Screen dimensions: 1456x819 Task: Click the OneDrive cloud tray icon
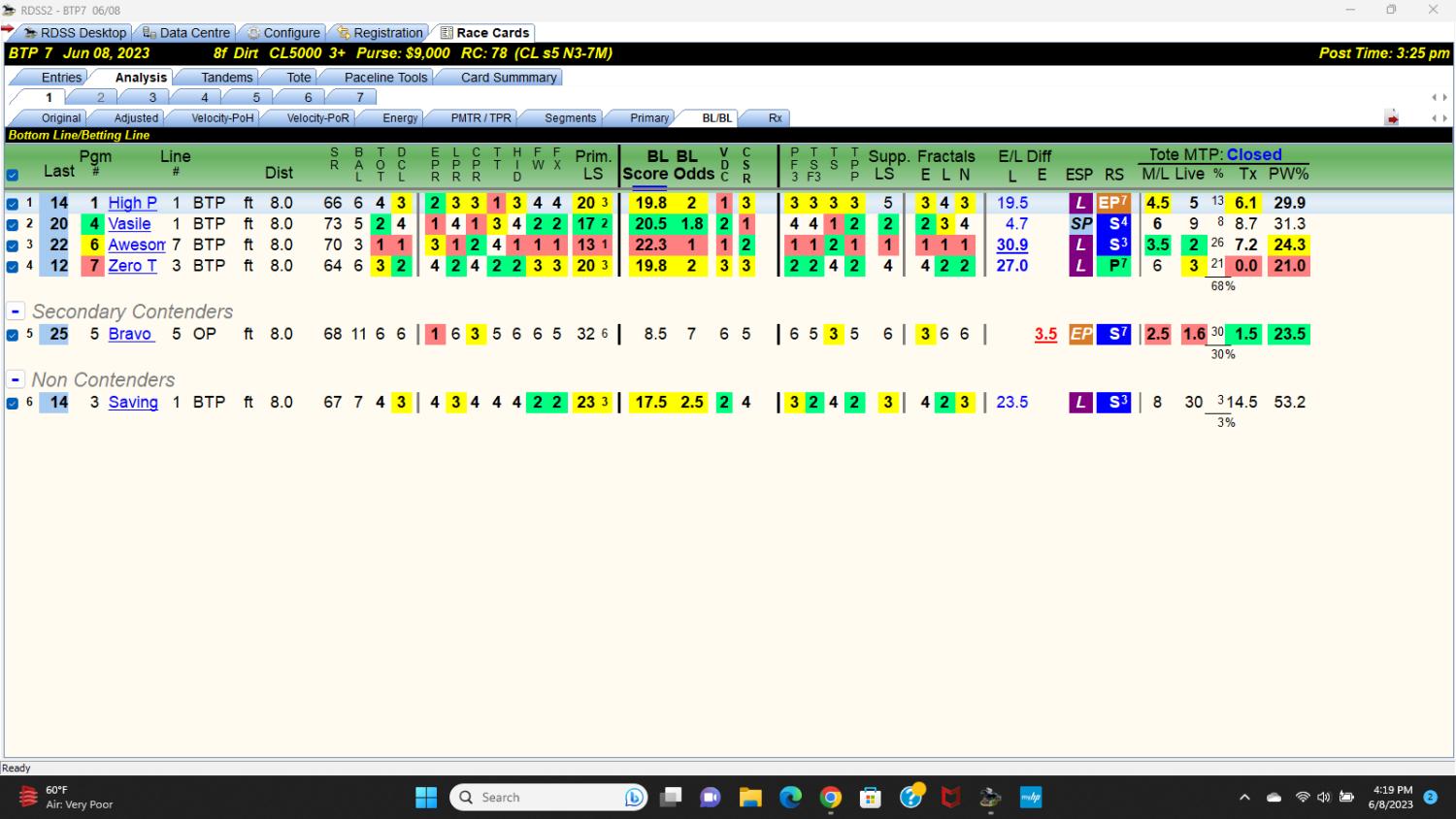(1274, 798)
